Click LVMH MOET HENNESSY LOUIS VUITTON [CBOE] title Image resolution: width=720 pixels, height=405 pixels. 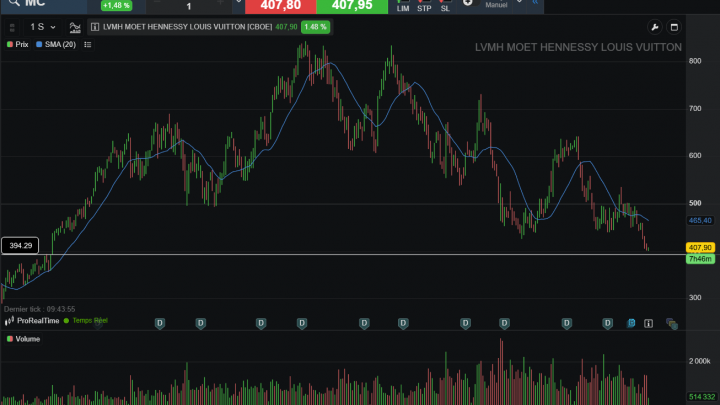pos(187,27)
